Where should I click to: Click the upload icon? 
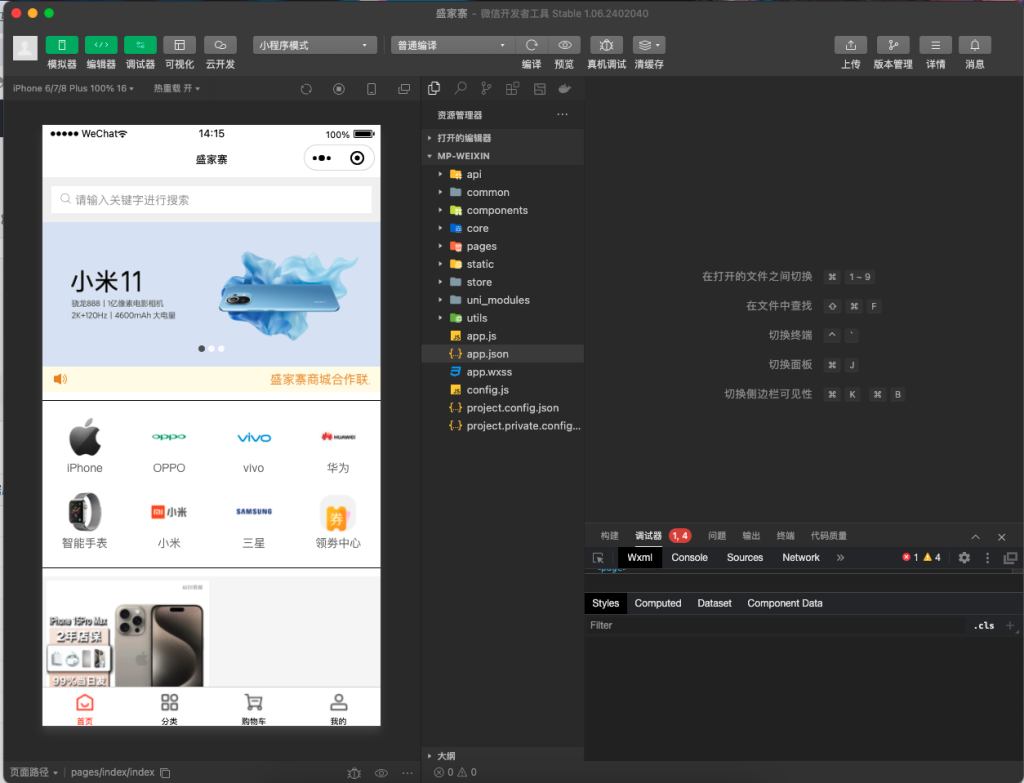coord(850,45)
